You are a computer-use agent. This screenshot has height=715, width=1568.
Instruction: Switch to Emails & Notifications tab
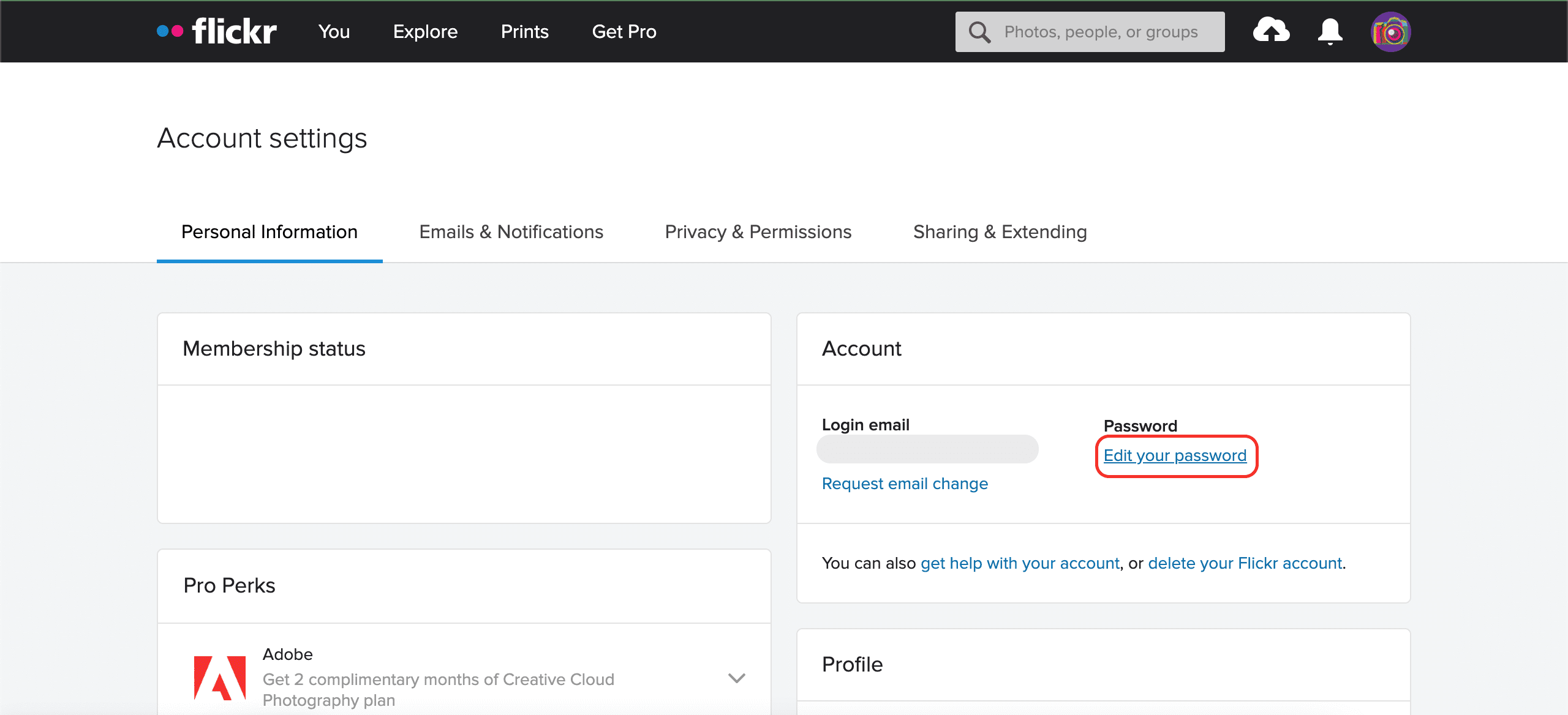click(511, 232)
